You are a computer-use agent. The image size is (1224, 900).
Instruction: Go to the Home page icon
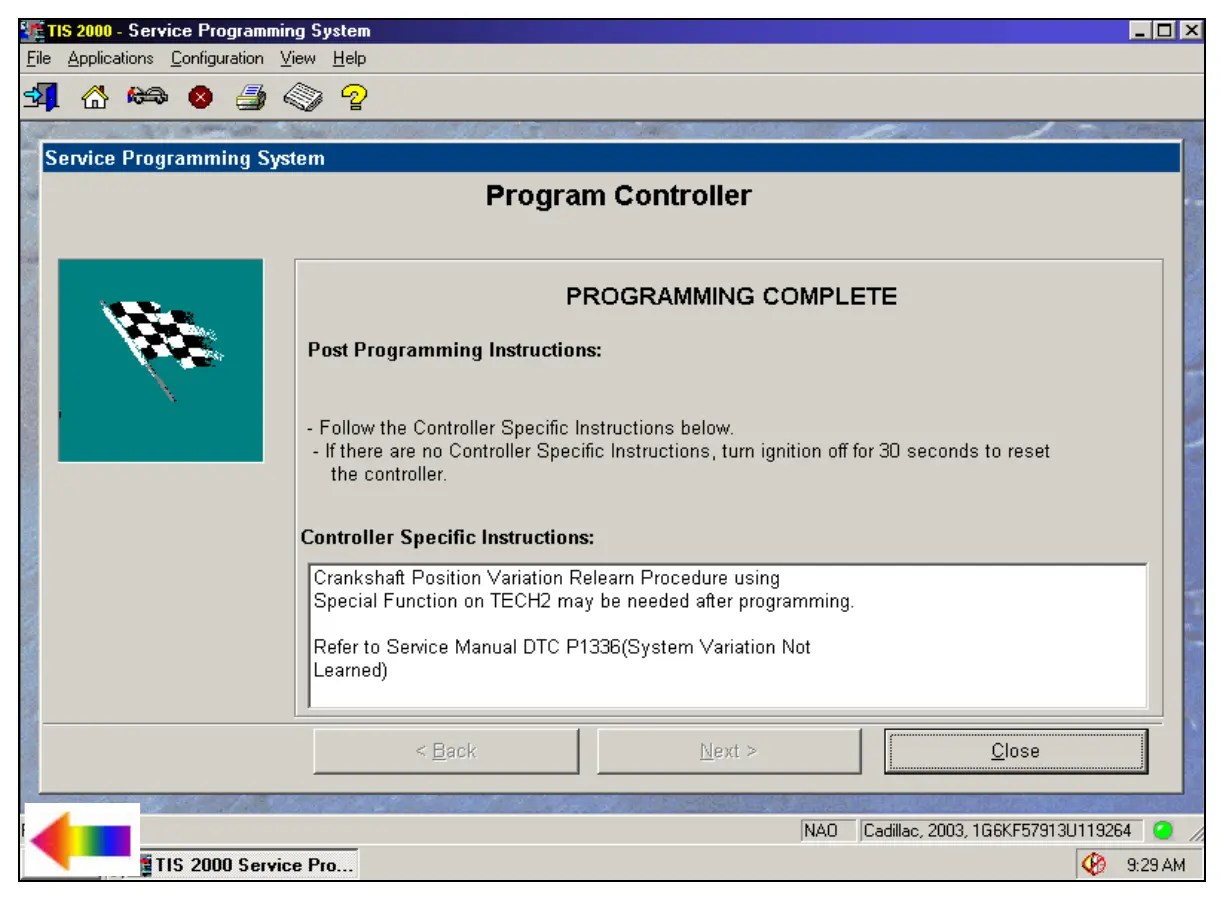click(94, 97)
